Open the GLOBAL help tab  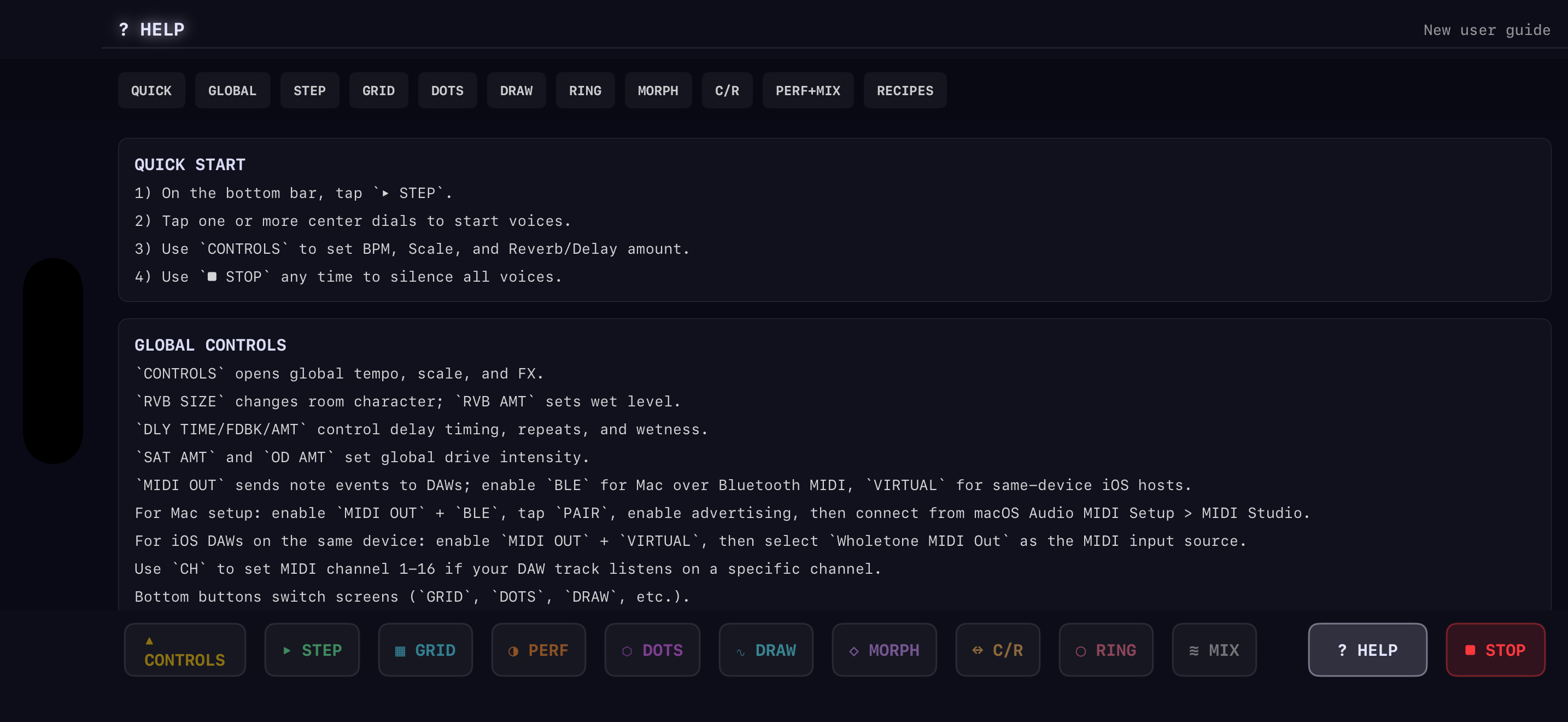coord(232,90)
